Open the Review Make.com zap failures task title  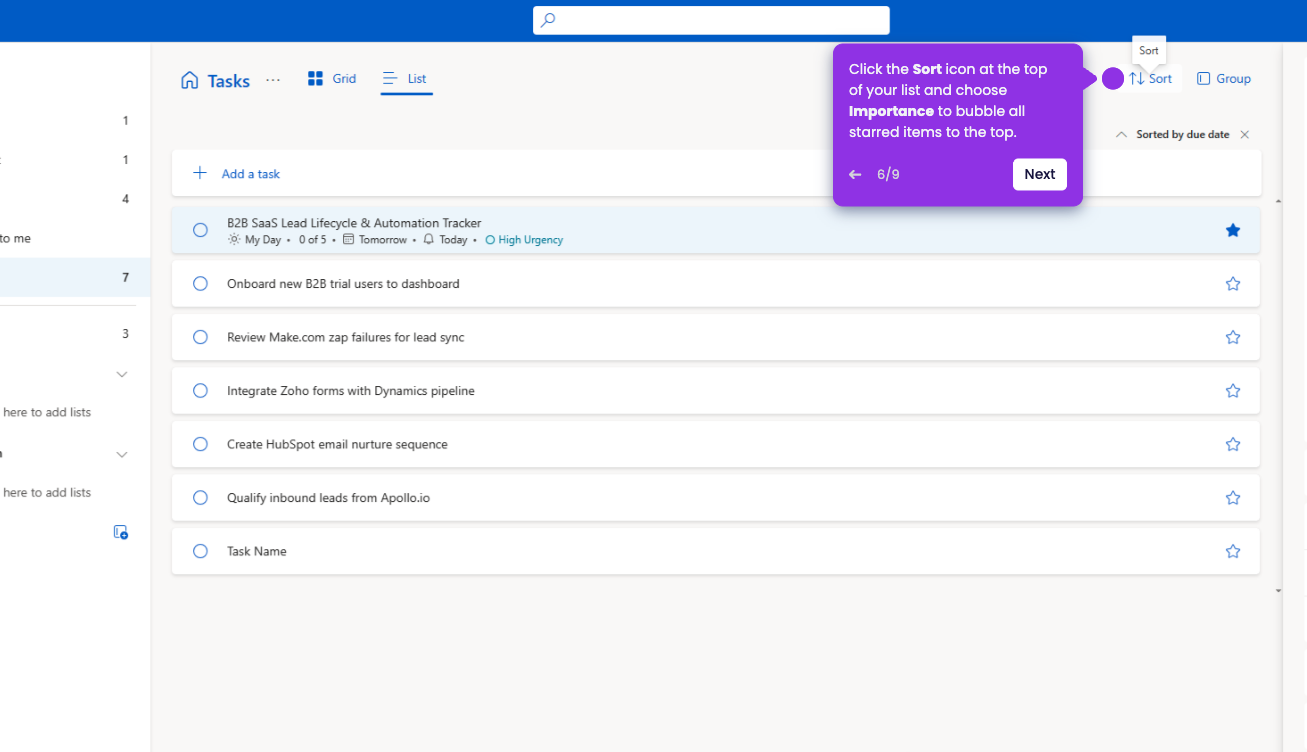pos(346,337)
